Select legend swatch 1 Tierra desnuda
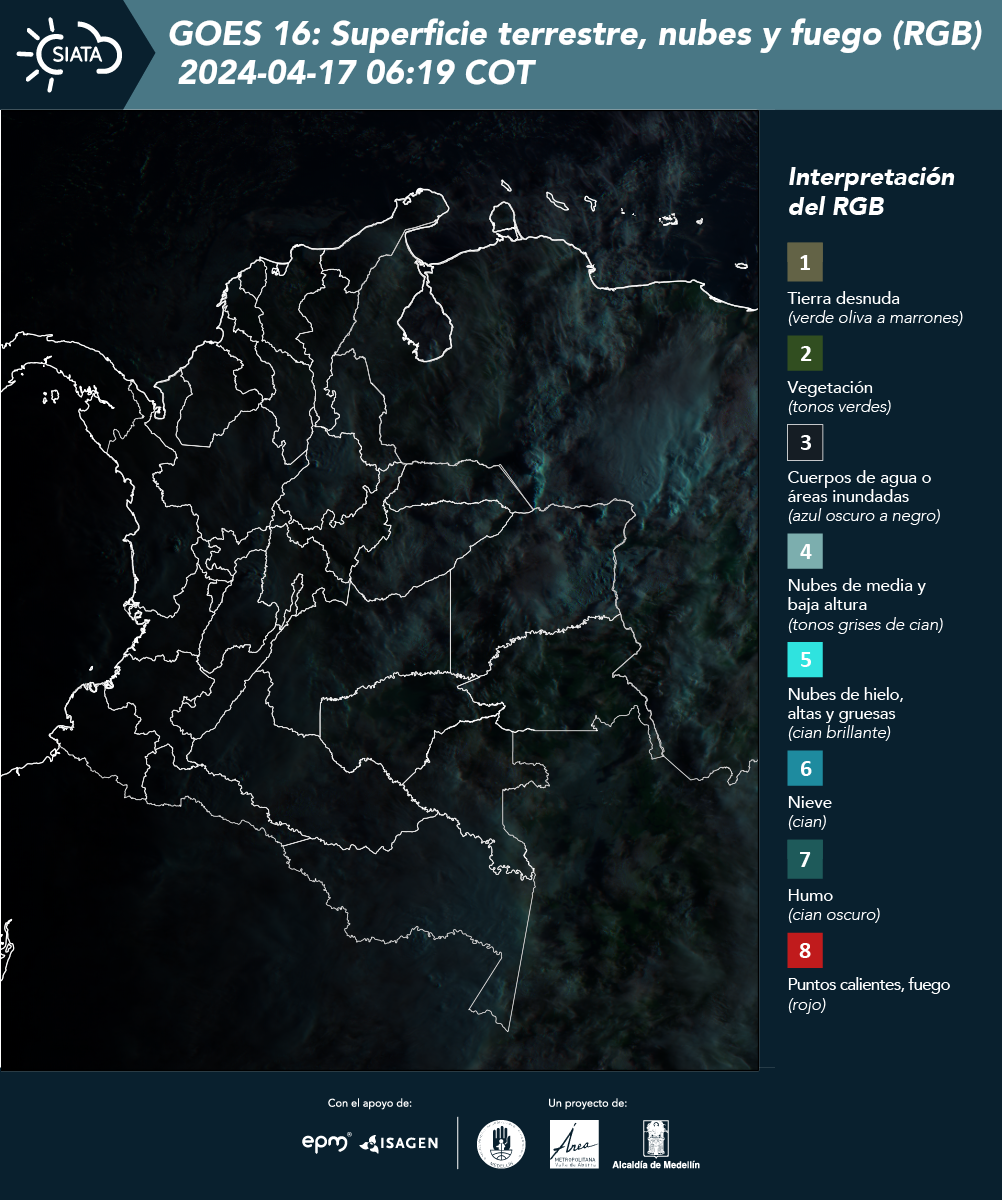The image size is (1002, 1200). (805, 262)
